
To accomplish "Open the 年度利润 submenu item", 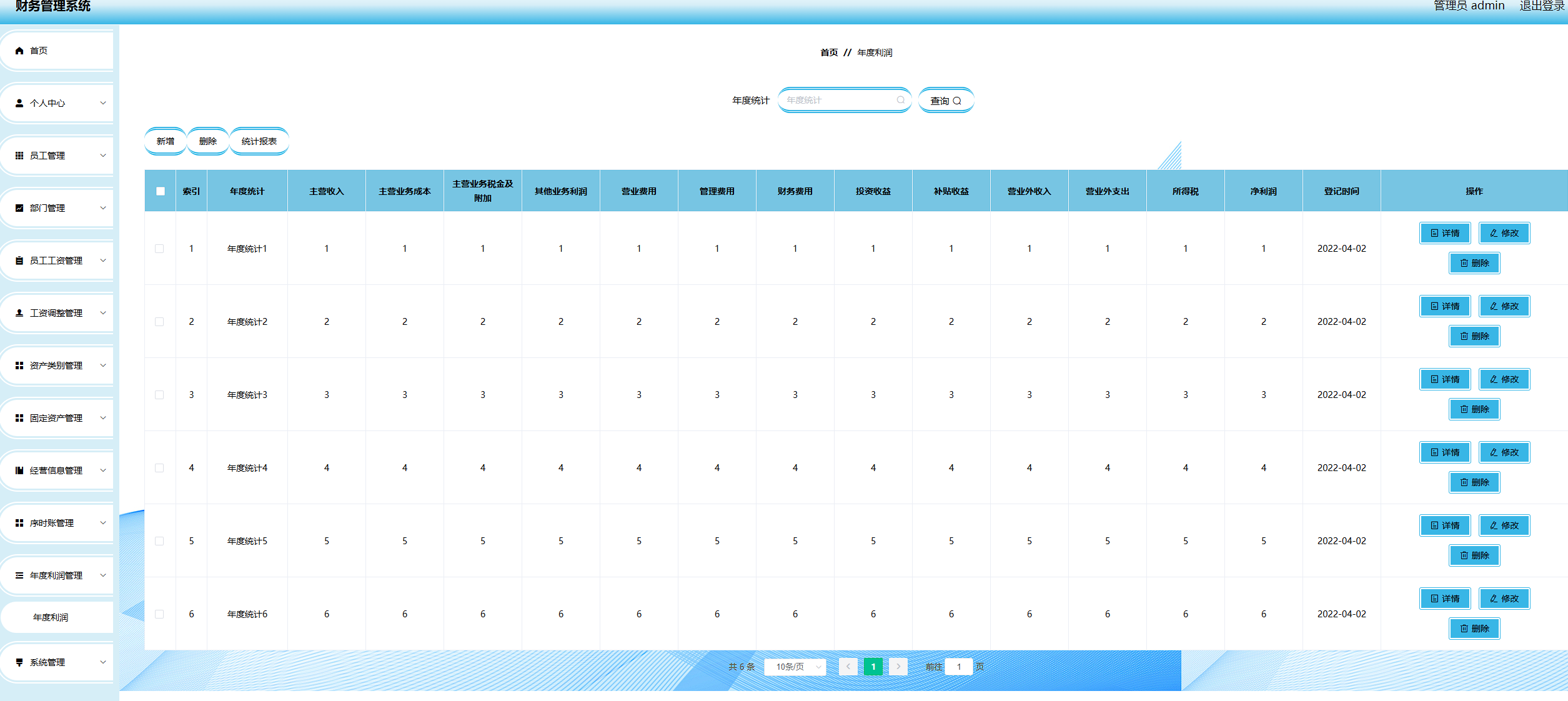I will (x=51, y=617).
